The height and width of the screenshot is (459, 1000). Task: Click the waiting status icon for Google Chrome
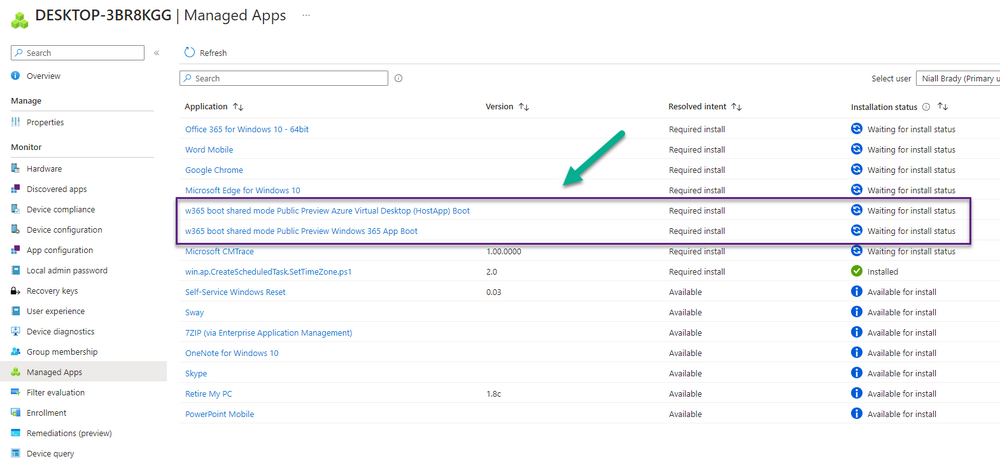click(x=857, y=170)
